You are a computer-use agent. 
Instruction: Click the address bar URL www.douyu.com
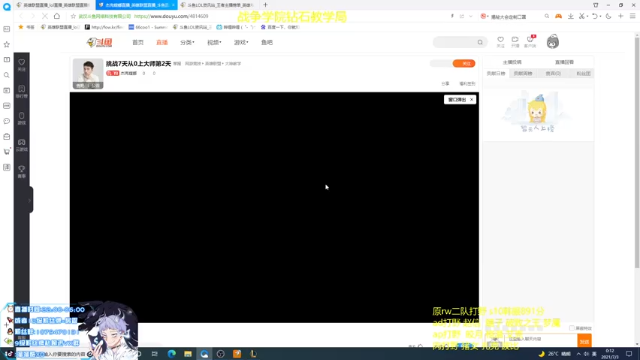pos(172,16)
